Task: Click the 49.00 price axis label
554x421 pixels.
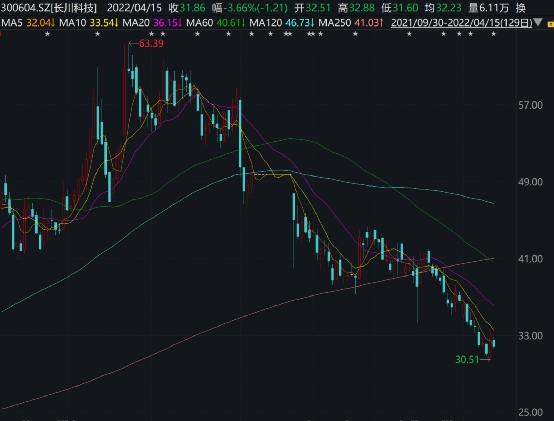Action: [x=530, y=182]
